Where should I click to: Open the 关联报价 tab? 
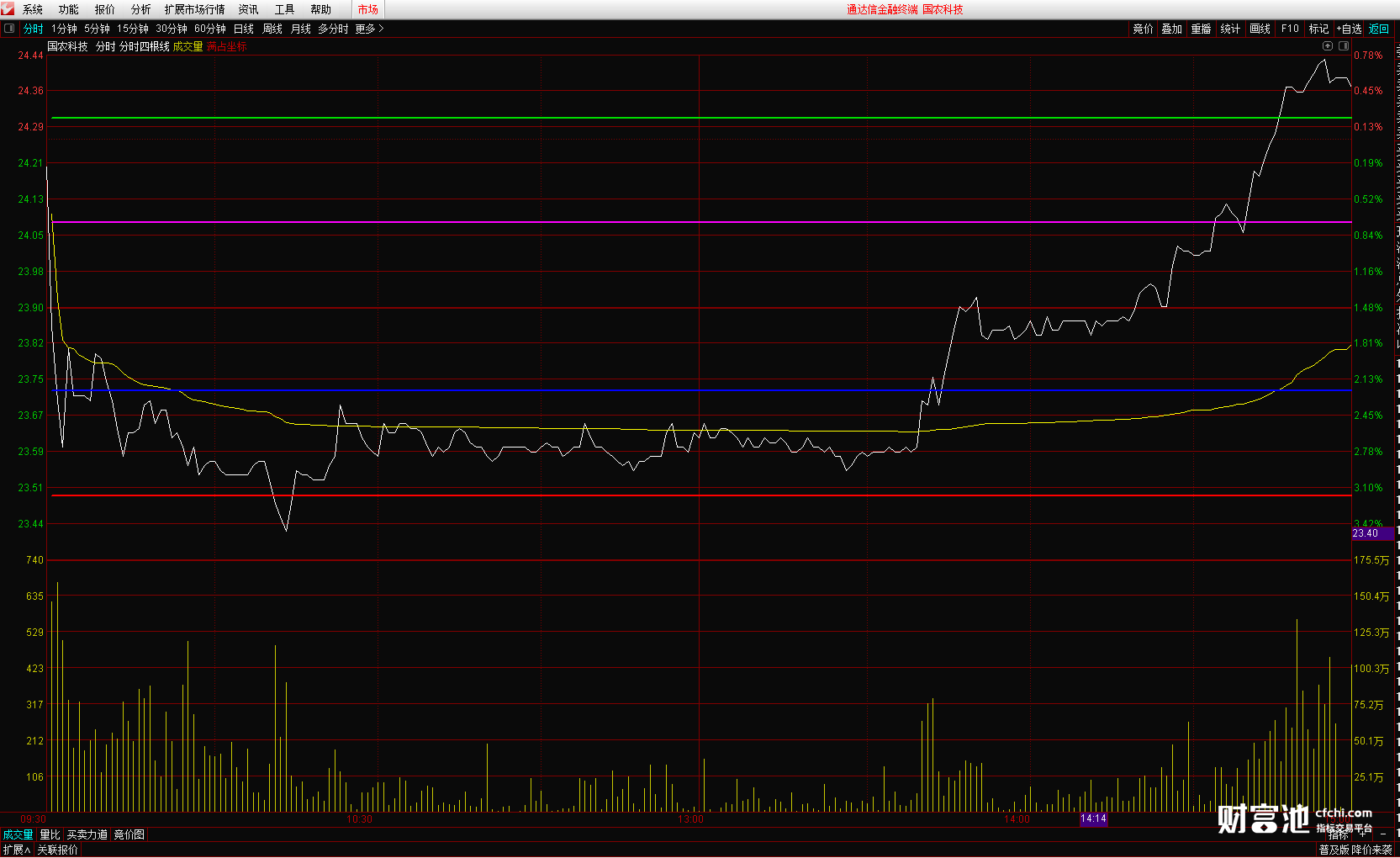57,850
